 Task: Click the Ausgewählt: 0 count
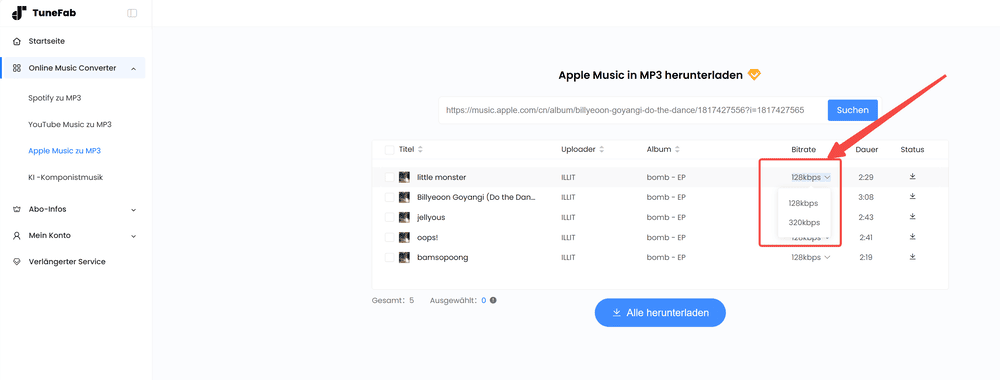click(x=458, y=300)
